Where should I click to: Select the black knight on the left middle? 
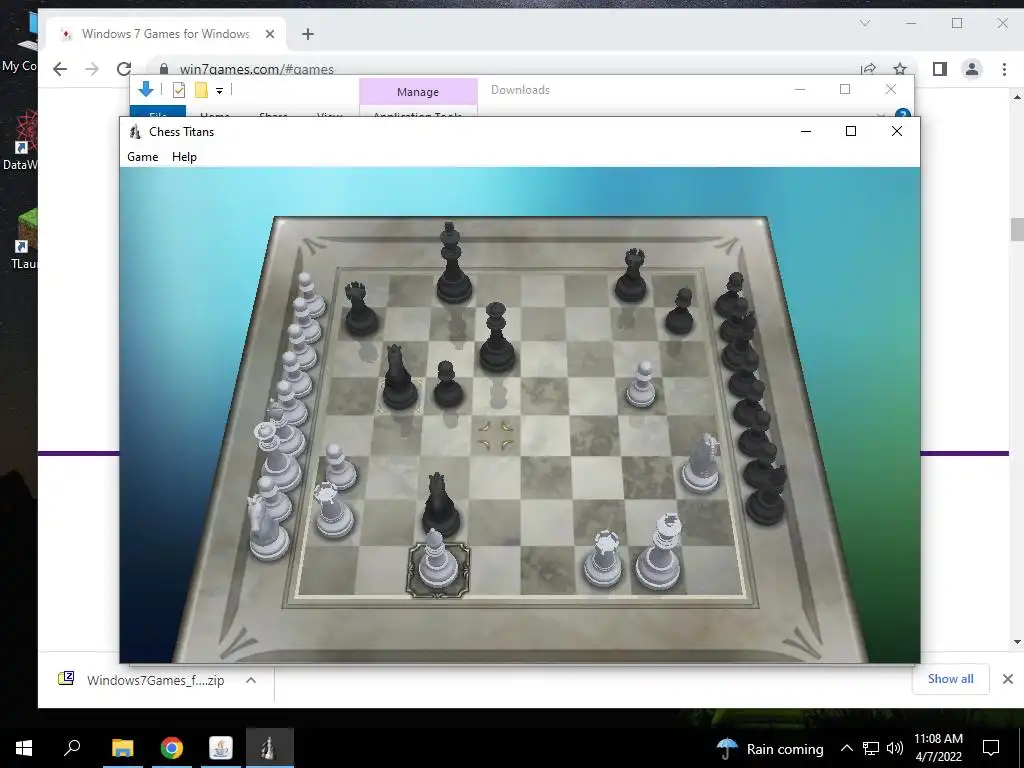[x=399, y=378]
